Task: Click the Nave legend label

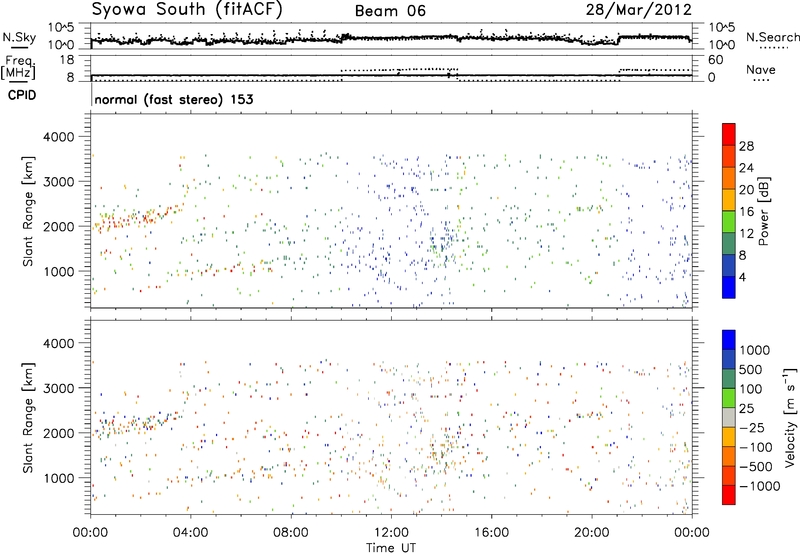Action: coord(761,70)
